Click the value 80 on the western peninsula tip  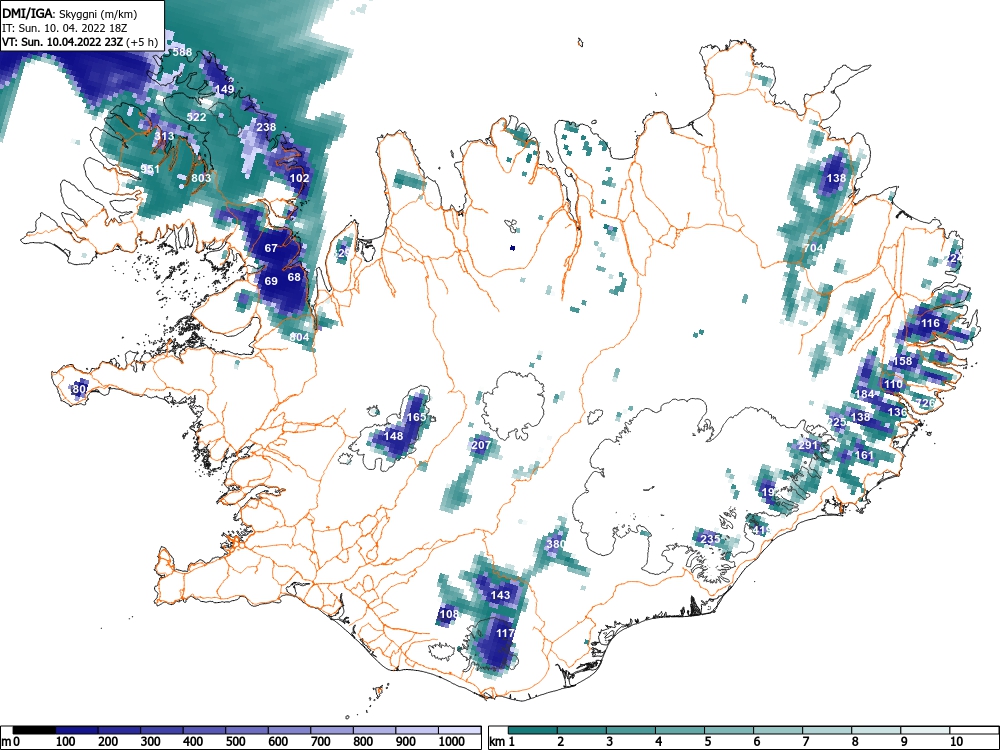[x=79, y=388]
